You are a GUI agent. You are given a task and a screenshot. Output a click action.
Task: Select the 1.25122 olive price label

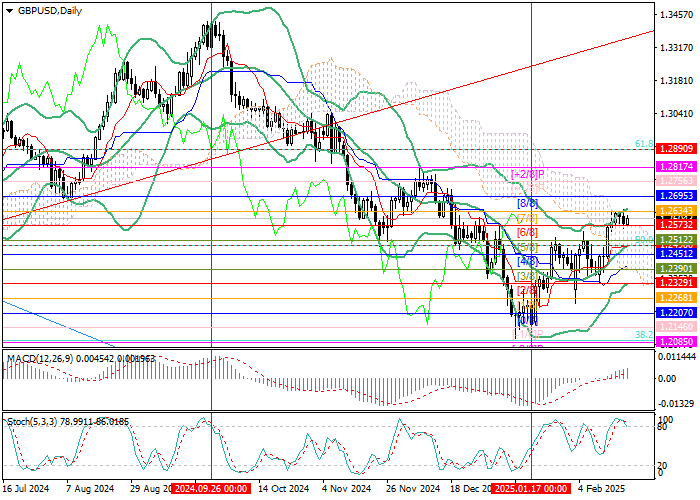point(675,240)
